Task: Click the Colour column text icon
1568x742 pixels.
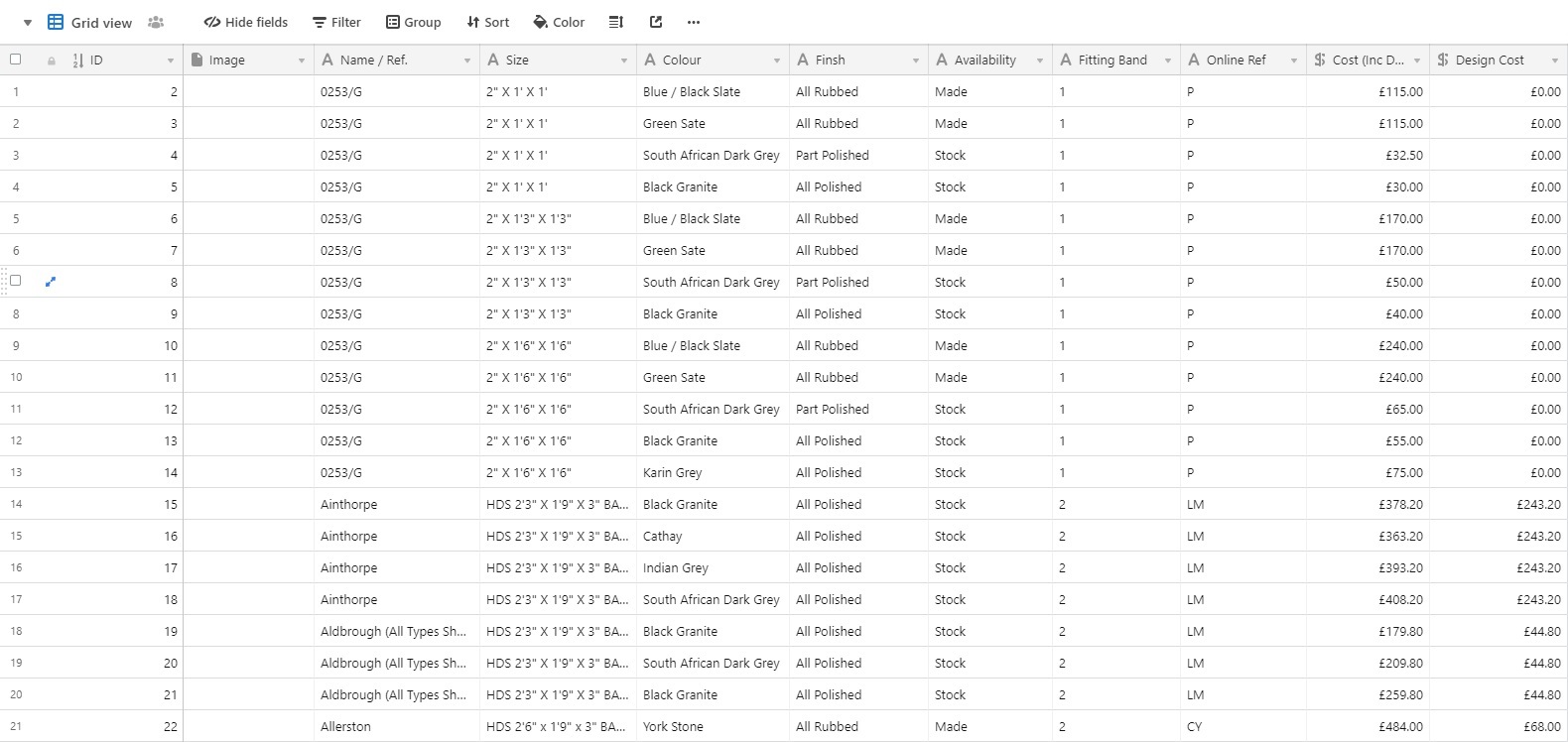Action: (650, 60)
